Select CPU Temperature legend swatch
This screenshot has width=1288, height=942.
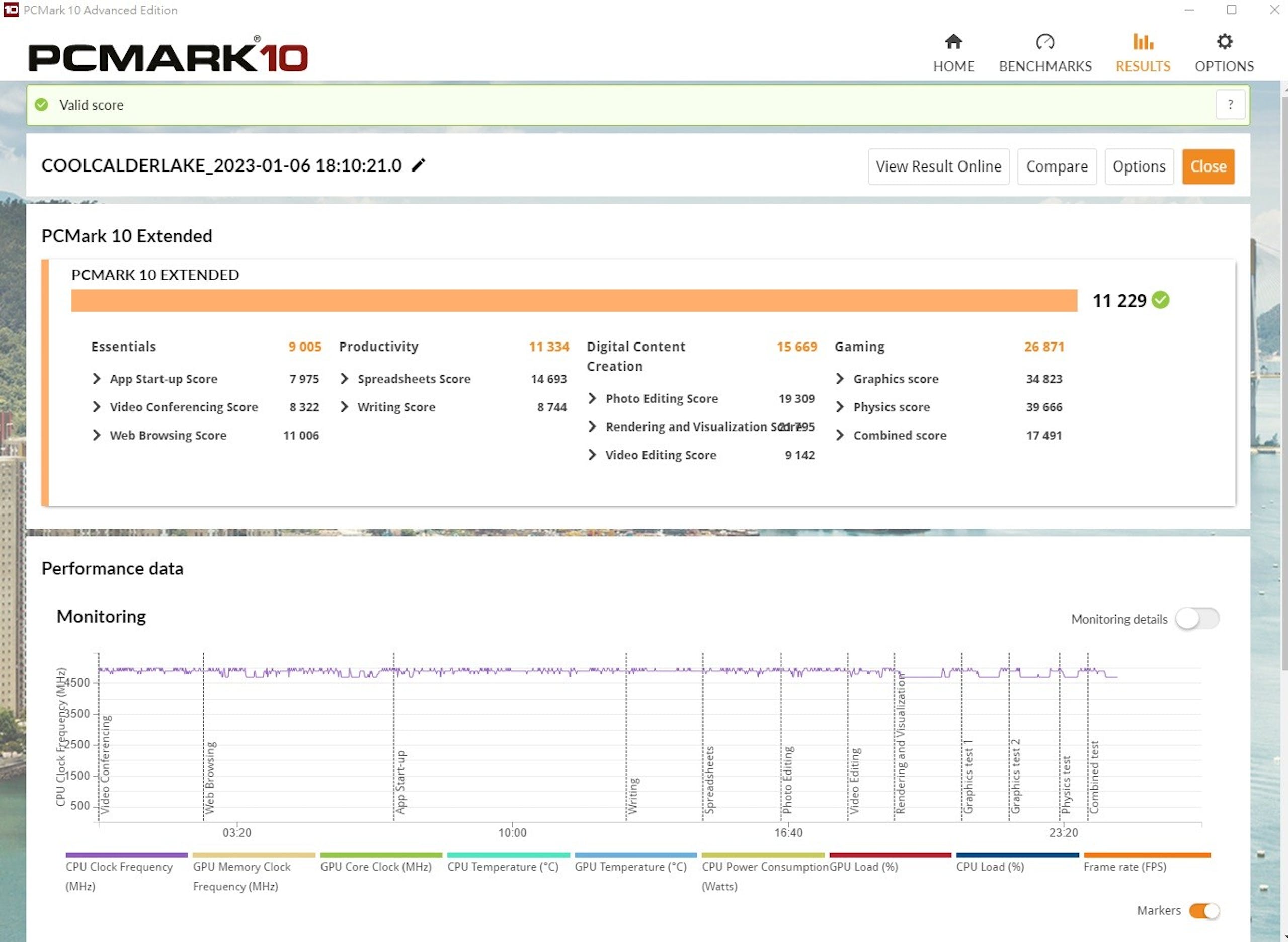(508, 855)
